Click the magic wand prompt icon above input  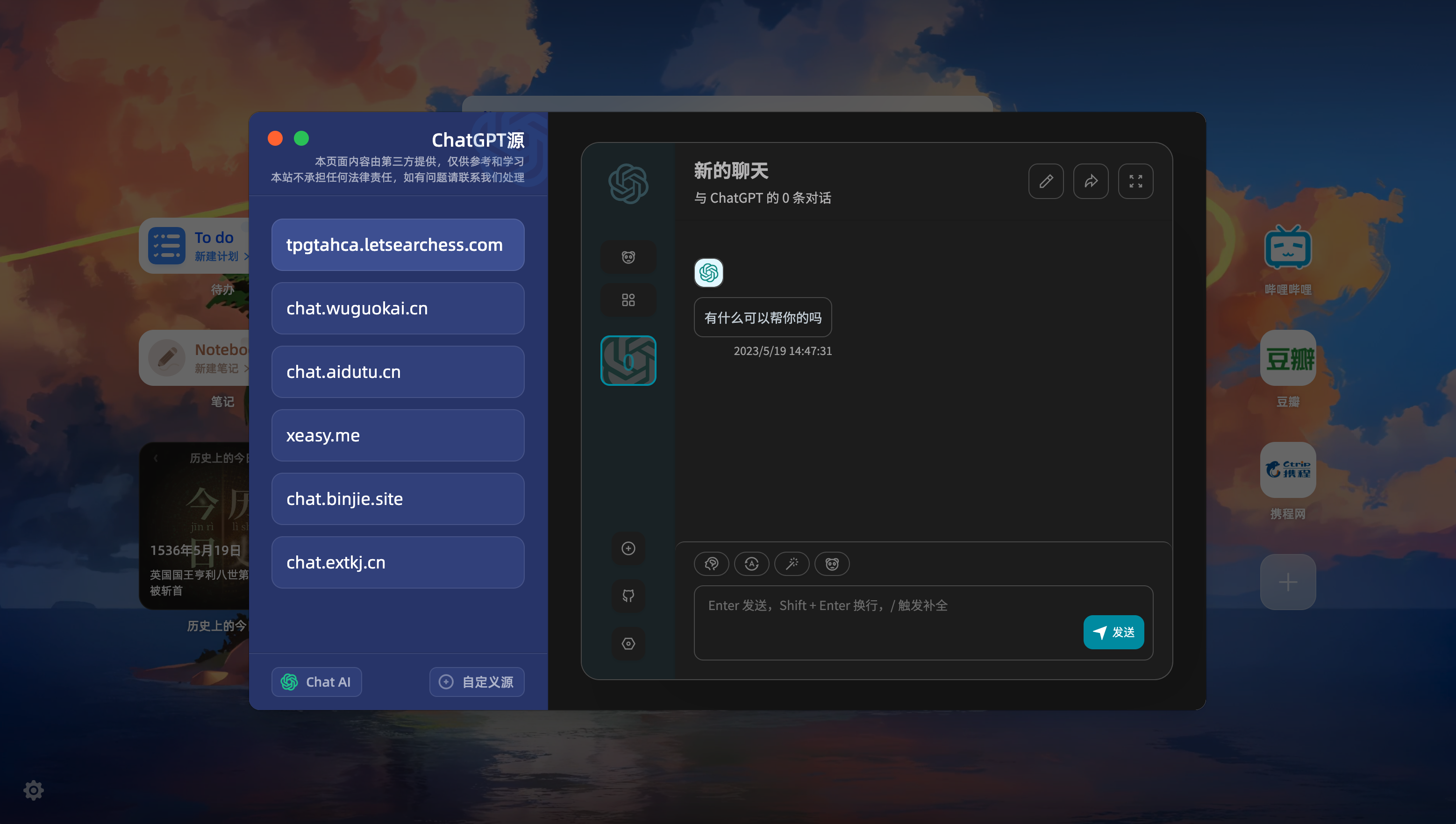pos(792,564)
